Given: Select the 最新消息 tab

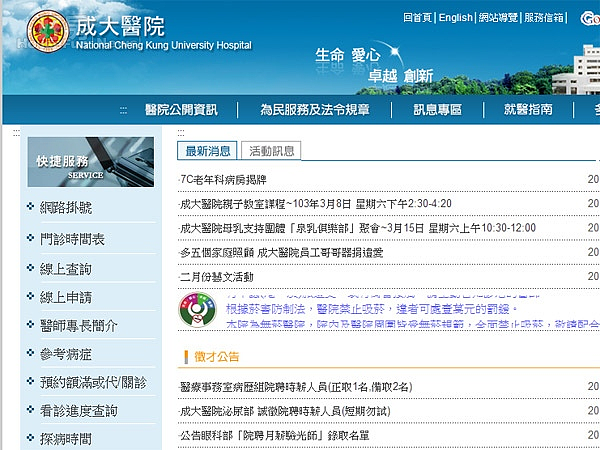Looking at the screenshot, I should point(207,151).
